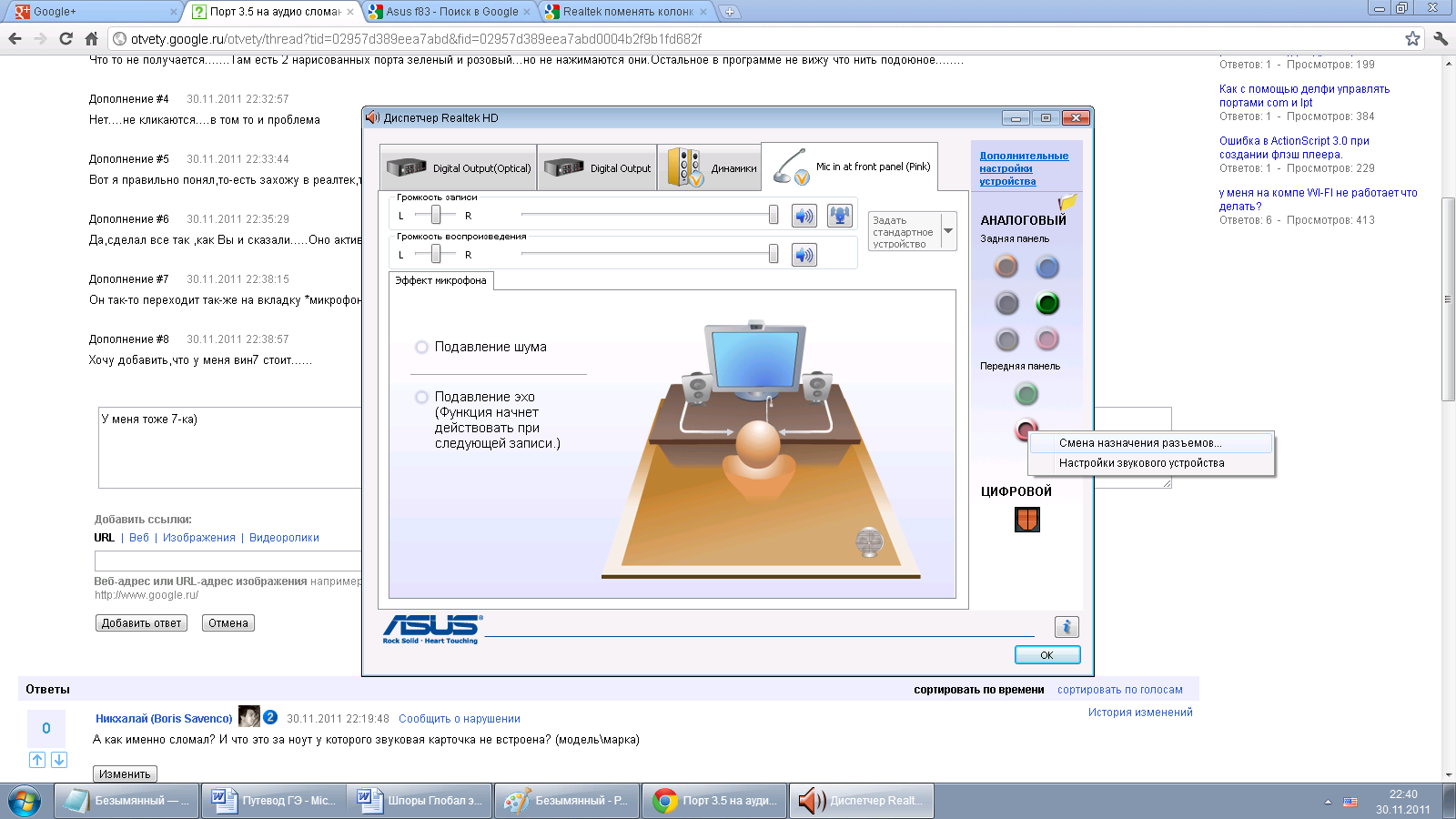The image size is (1456, 819).
Task: Select the pink rear panel jack
Action: (x=1047, y=339)
